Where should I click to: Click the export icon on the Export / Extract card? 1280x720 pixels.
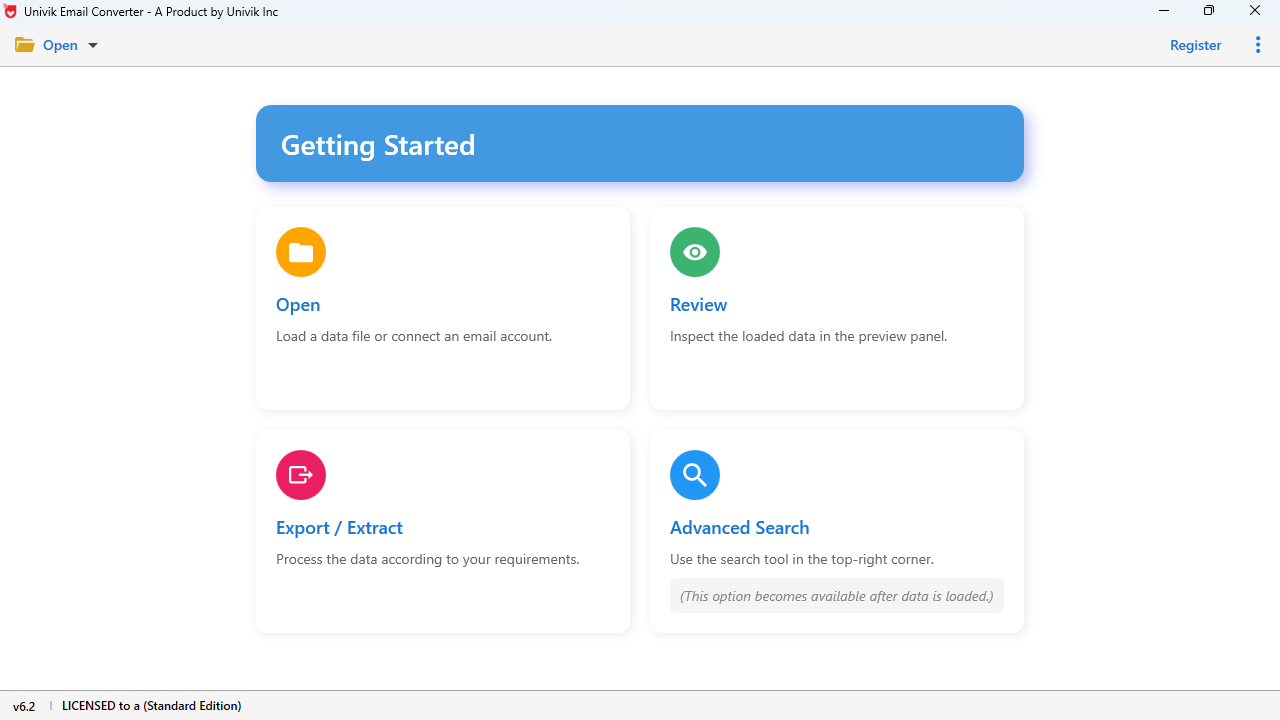tap(300, 475)
